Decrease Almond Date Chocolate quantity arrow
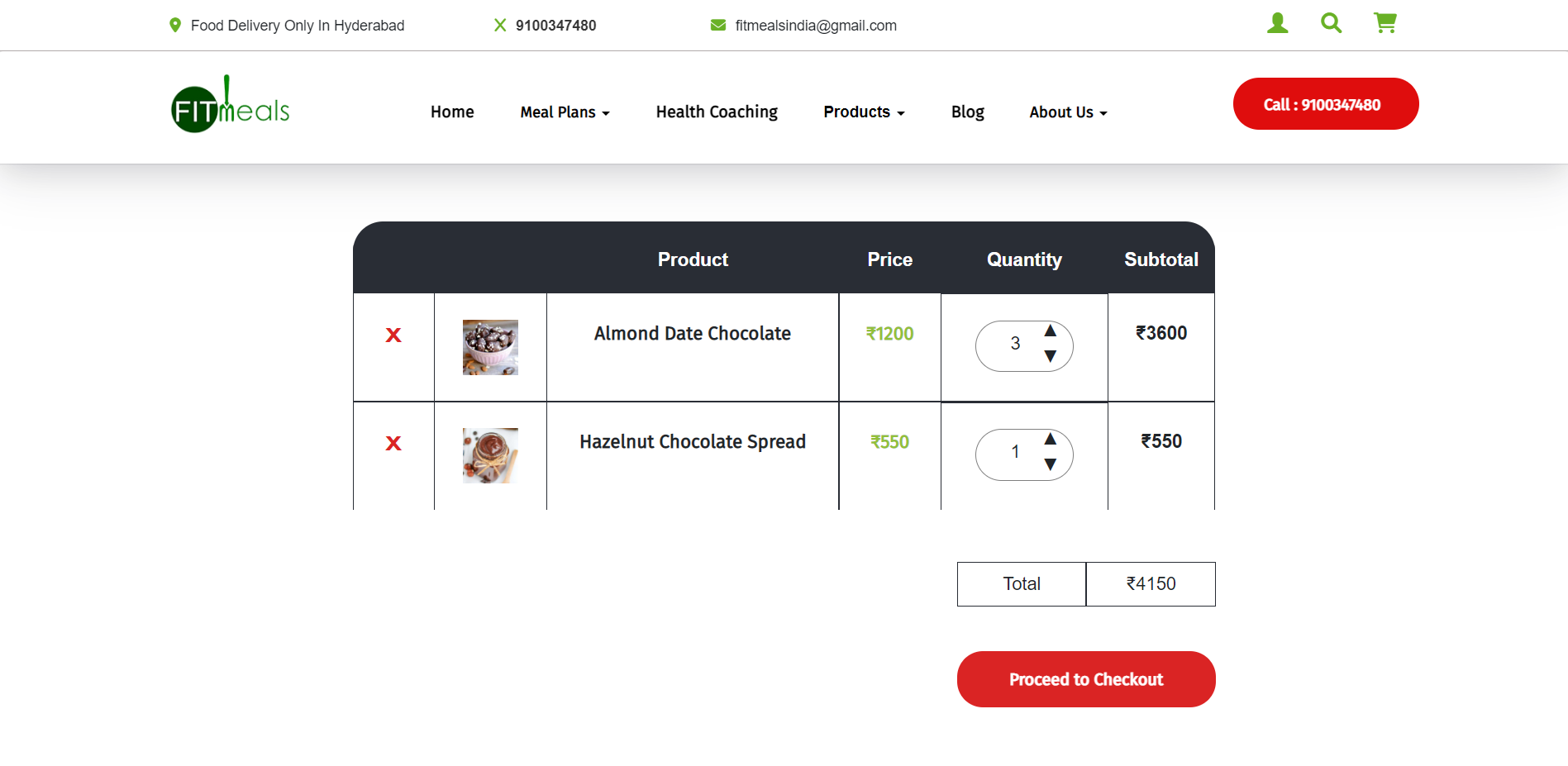The height and width of the screenshot is (766, 1568). pyautogui.click(x=1051, y=356)
